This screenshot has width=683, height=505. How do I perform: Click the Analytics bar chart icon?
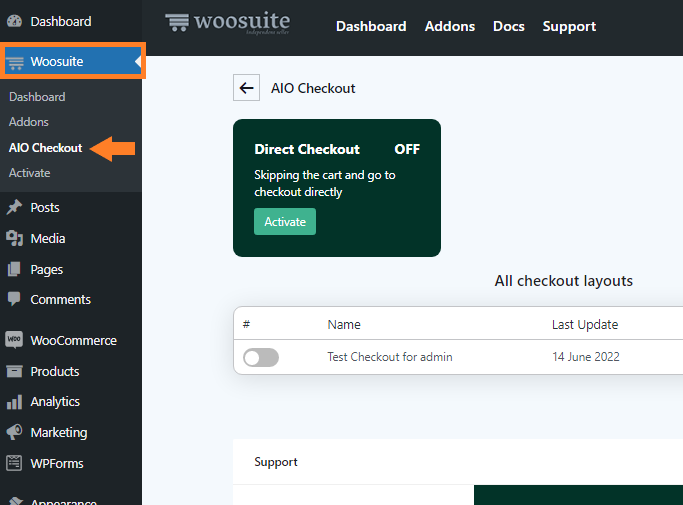(x=14, y=402)
